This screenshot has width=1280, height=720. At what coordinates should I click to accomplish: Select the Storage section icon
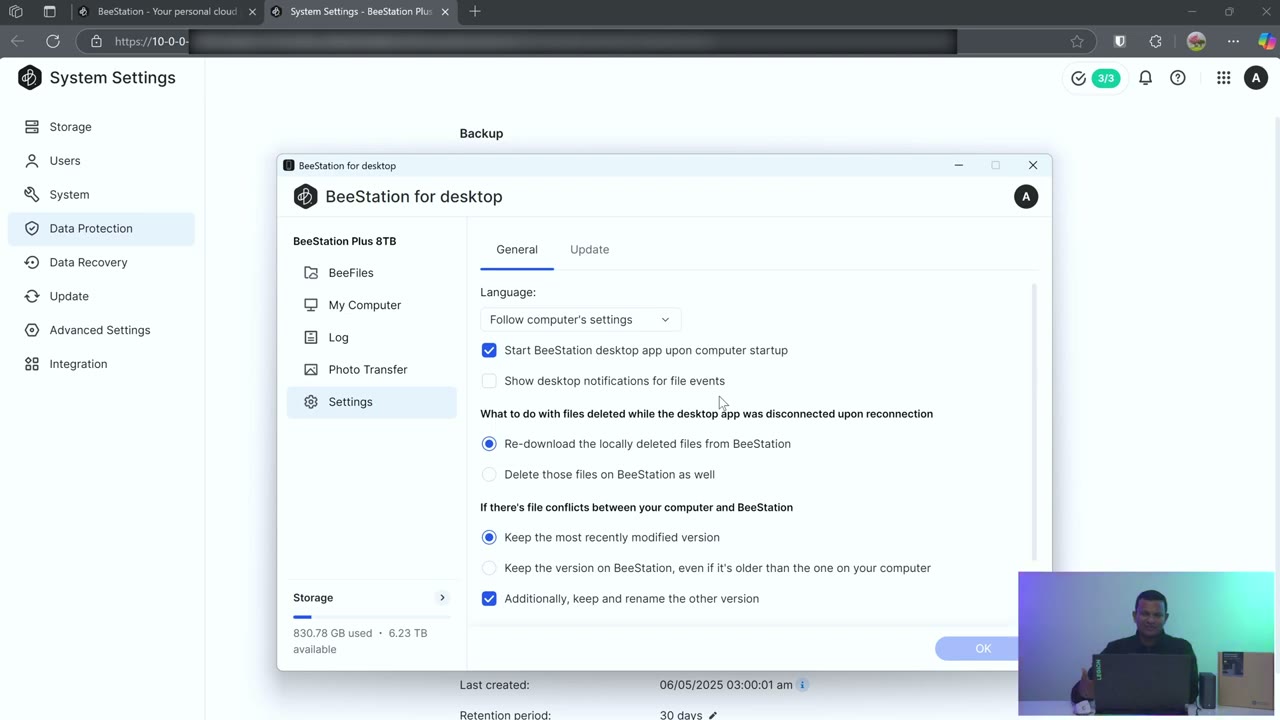(31, 126)
